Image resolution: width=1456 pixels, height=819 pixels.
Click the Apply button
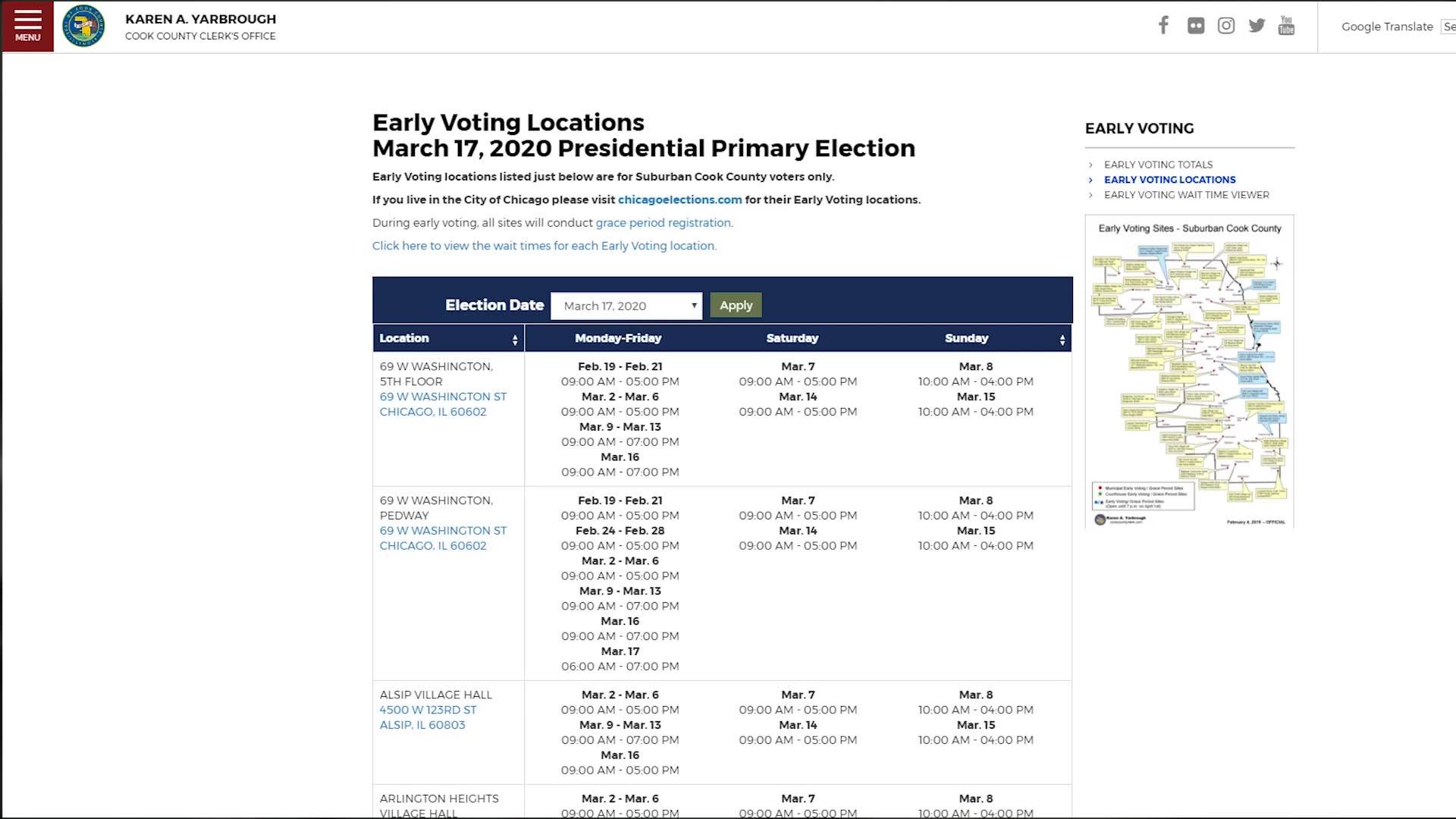pos(736,305)
